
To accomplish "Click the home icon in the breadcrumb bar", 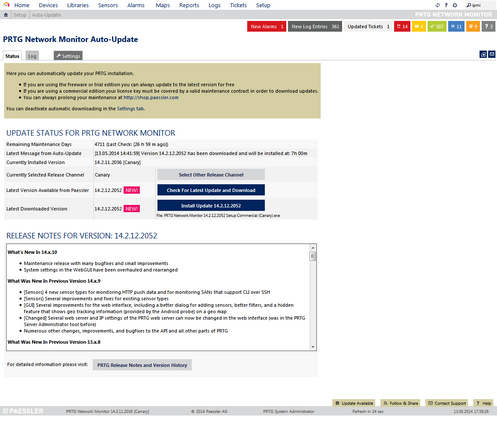I will click(x=6, y=15).
